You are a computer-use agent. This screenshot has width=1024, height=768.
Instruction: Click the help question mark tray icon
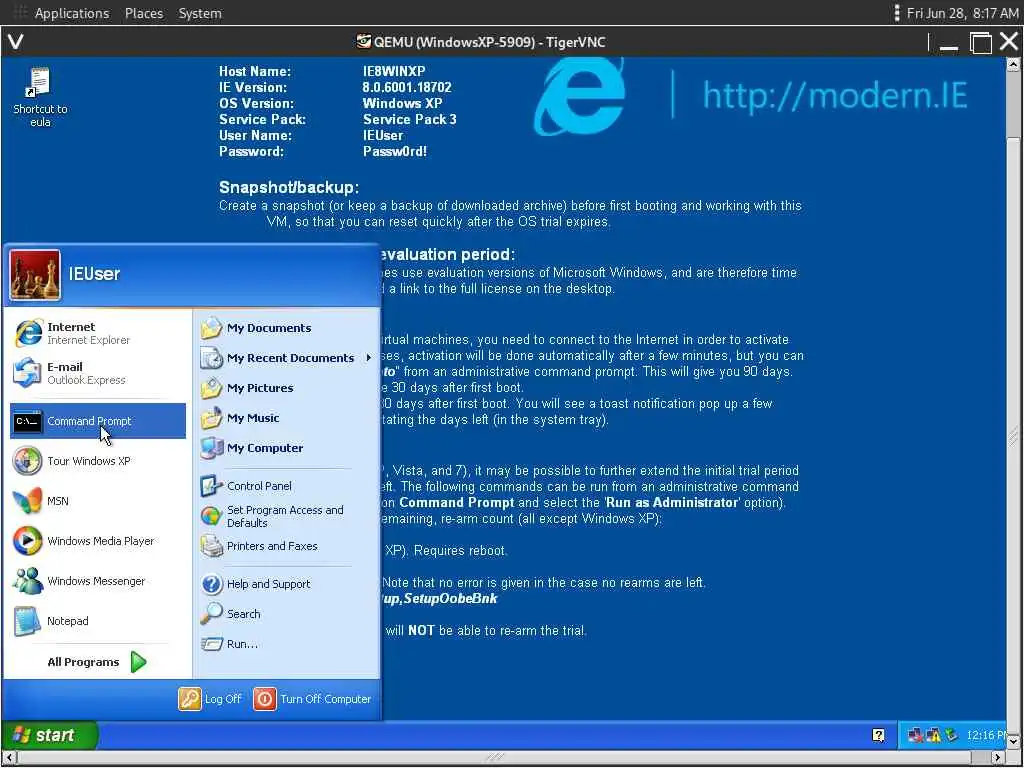[878, 735]
